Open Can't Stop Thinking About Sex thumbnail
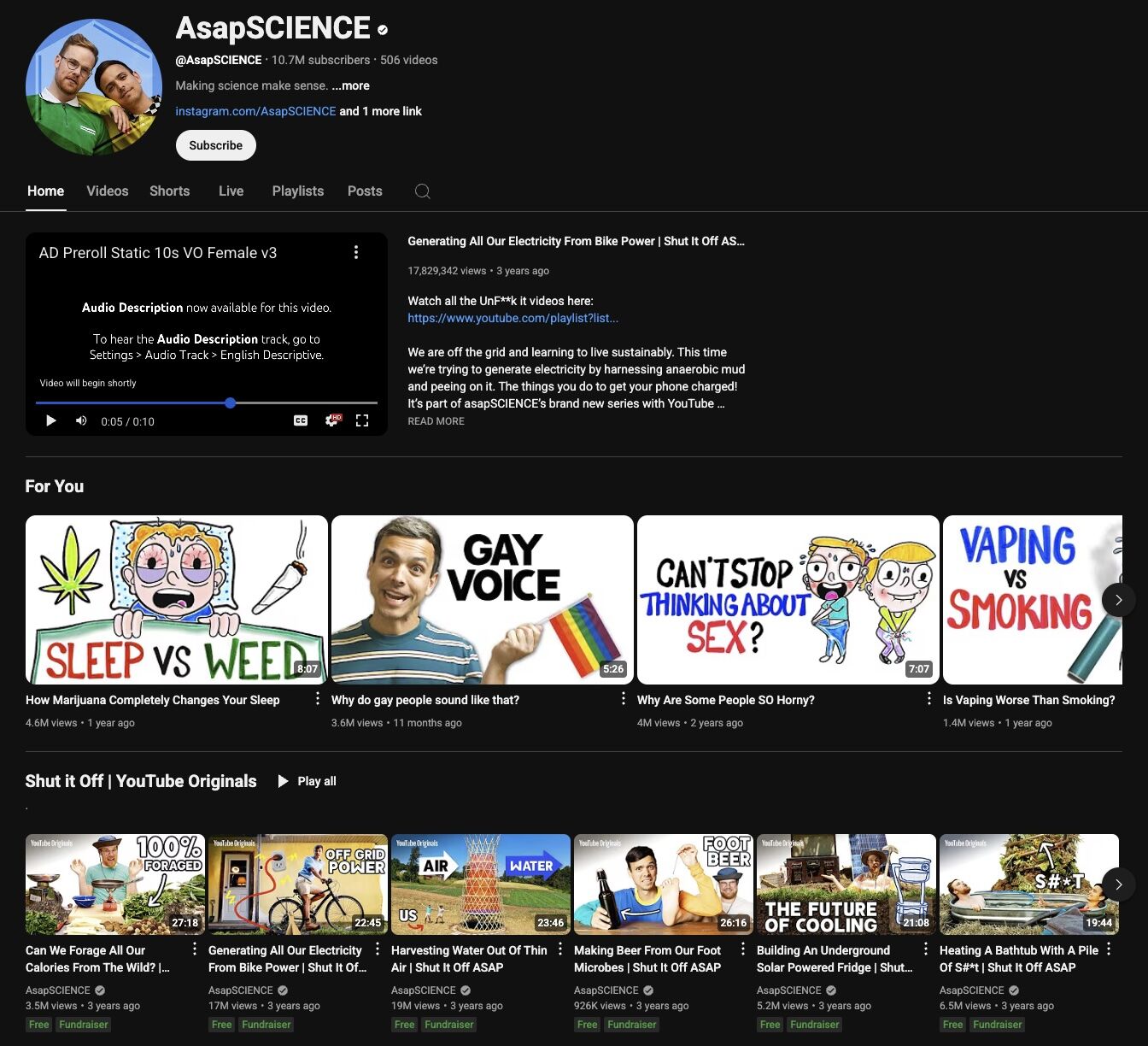 pos(788,600)
